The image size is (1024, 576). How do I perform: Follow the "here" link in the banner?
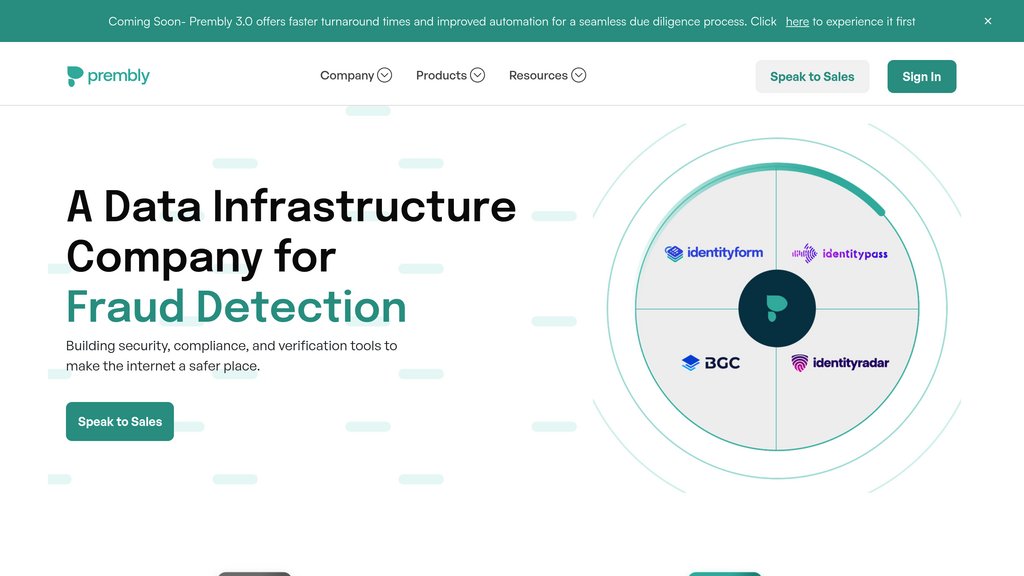797,21
